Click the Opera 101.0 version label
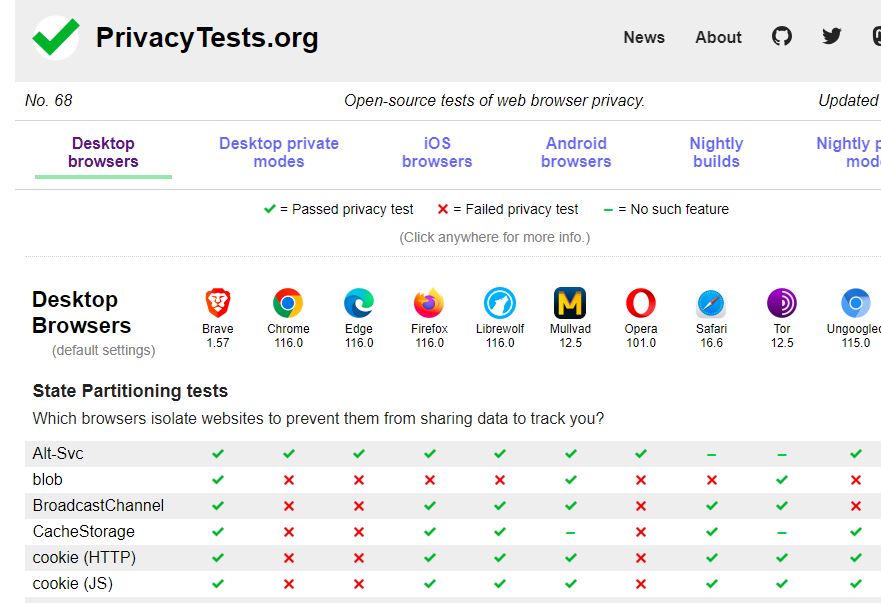The width and height of the screenshot is (881, 603). coord(641,343)
